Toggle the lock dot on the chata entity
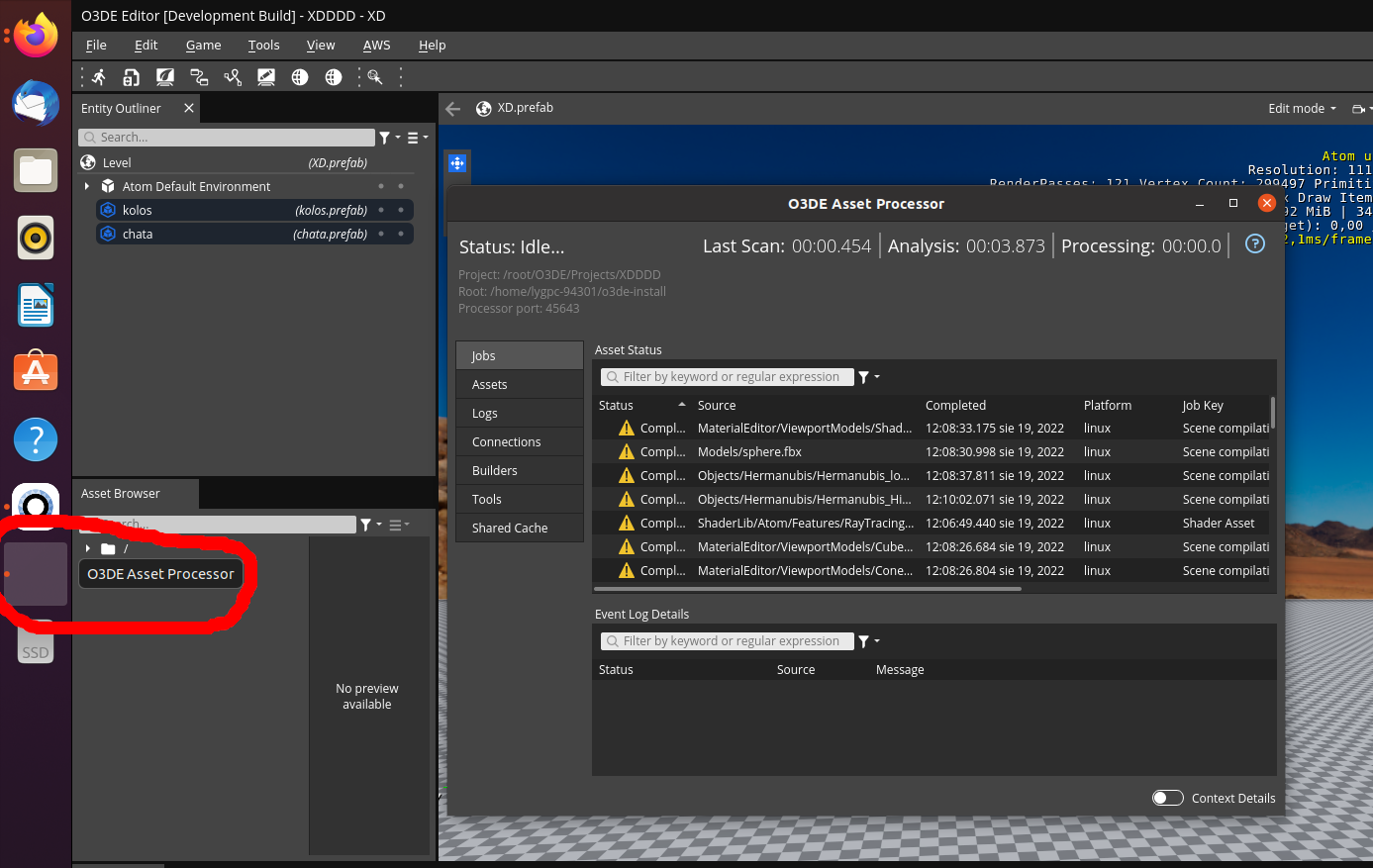The width and height of the screenshot is (1373, 868). 401,234
